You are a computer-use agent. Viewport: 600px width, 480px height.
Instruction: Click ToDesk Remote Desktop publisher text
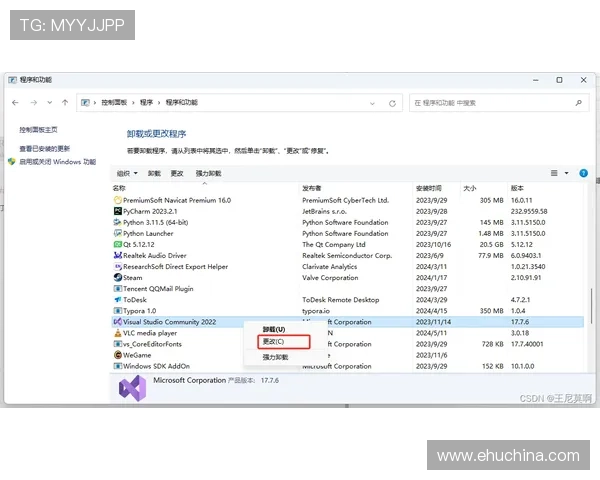[341, 300]
